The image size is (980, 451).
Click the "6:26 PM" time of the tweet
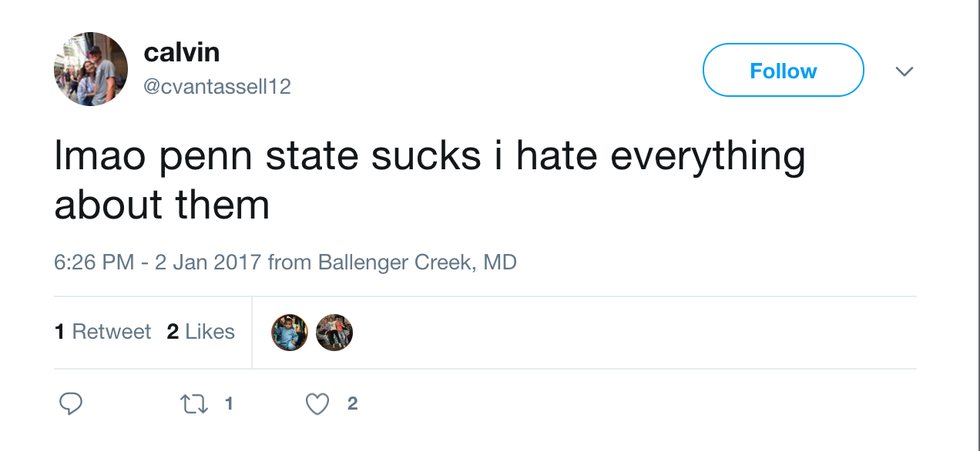(x=93, y=263)
